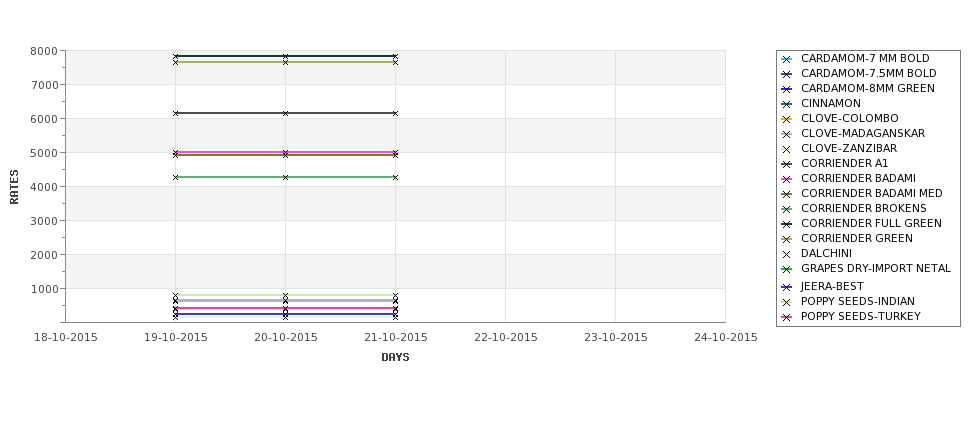Click the CORRIENDER BADAMI magenta legend marker
The height and width of the screenshot is (429, 975).
(787, 180)
